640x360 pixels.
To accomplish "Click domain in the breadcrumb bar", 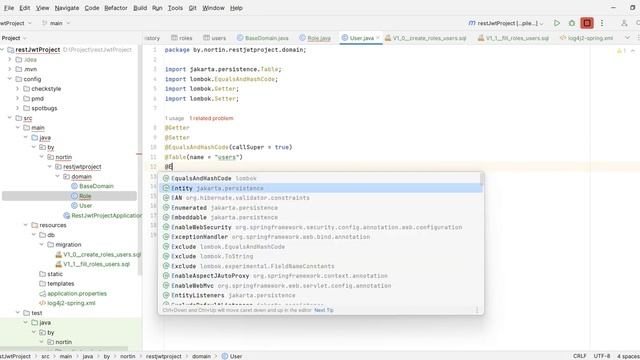I will tap(201, 356).
